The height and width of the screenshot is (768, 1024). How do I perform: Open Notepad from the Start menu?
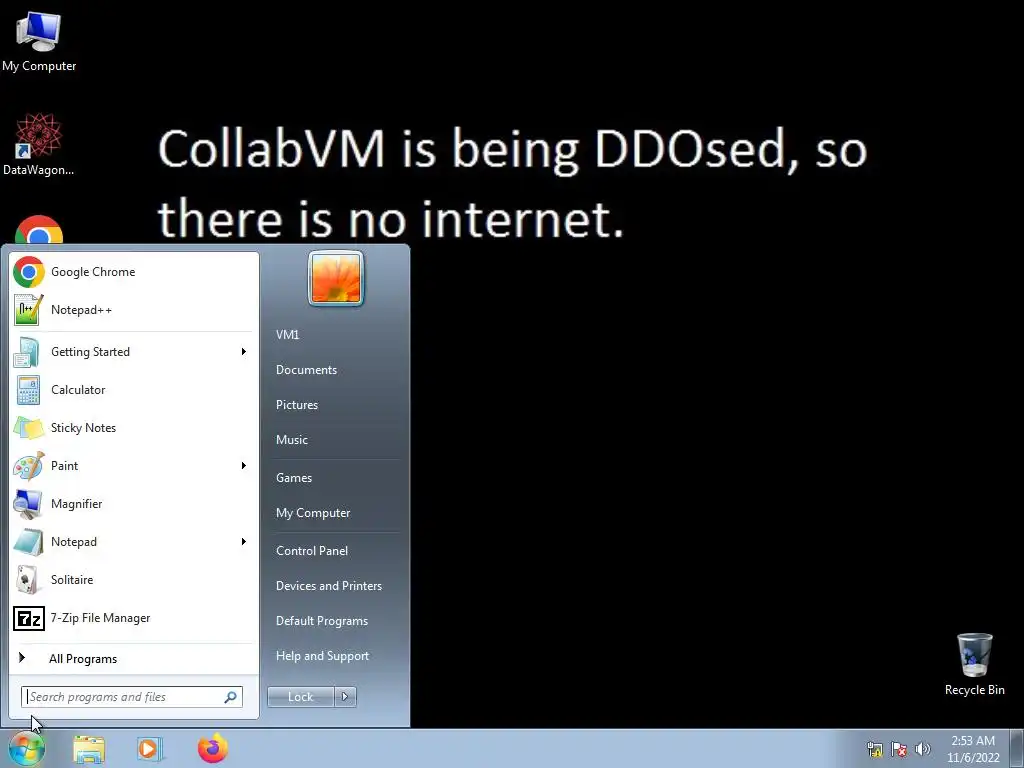click(x=133, y=541)
